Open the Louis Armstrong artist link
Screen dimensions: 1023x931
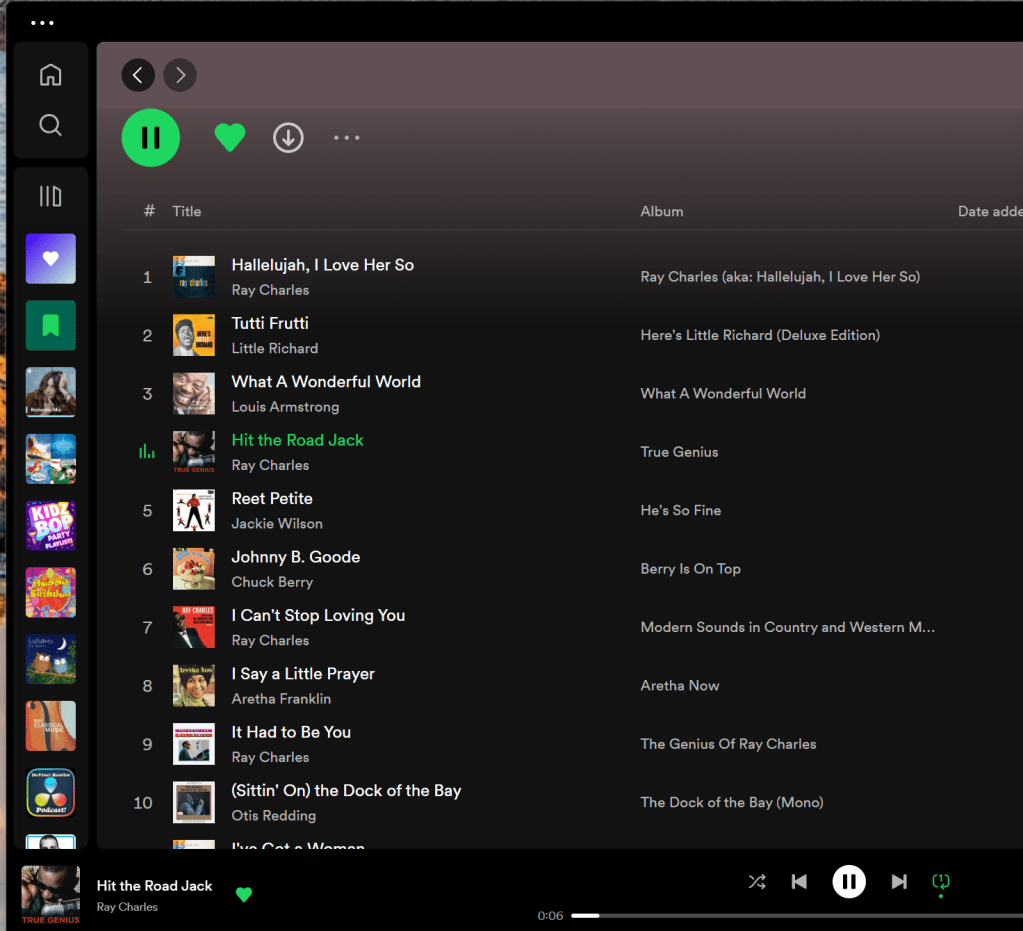285,406
